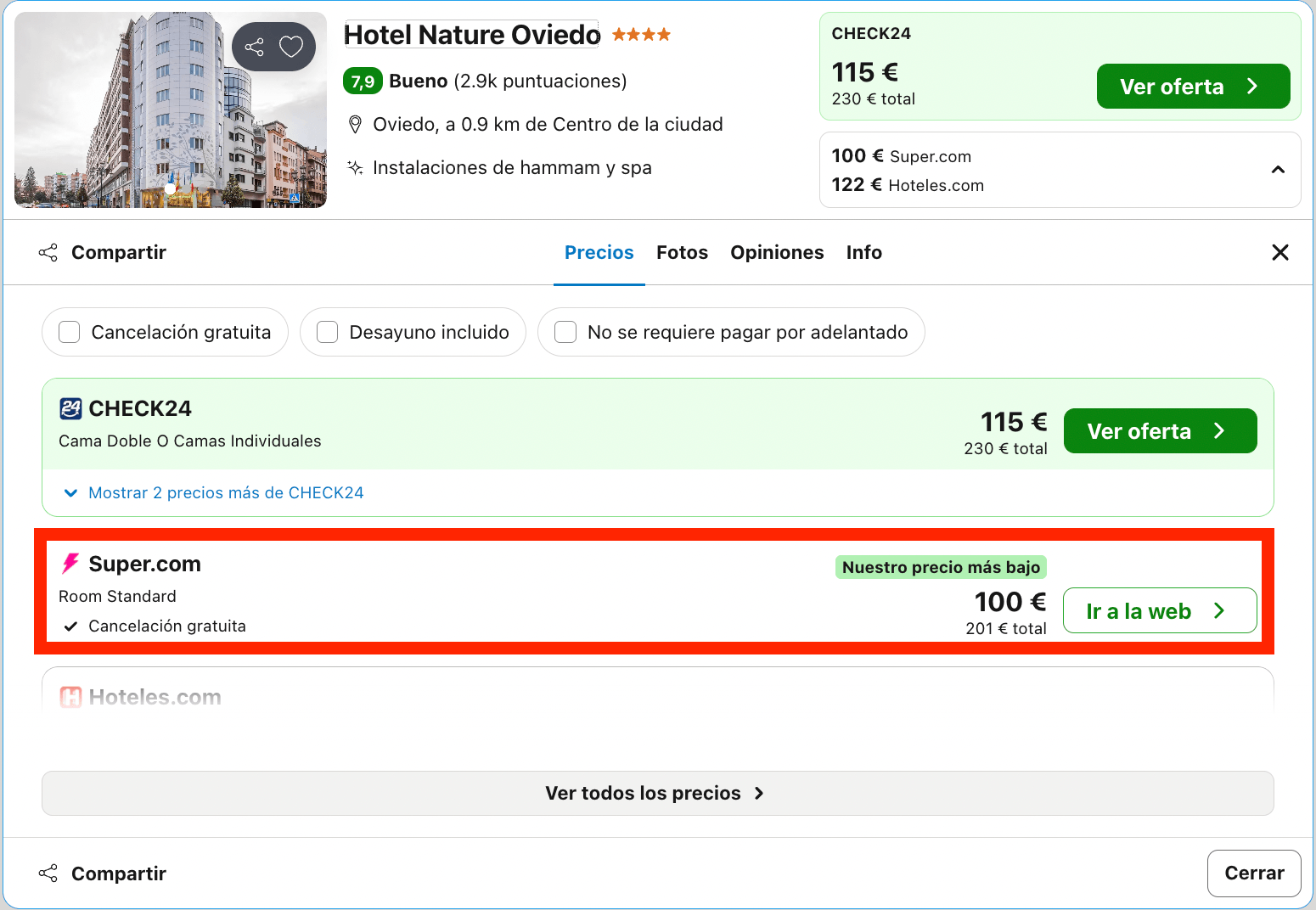The image size is (1316, 910).
Task: Click the Super.com lightning logo icon
Action: (70, 564)
